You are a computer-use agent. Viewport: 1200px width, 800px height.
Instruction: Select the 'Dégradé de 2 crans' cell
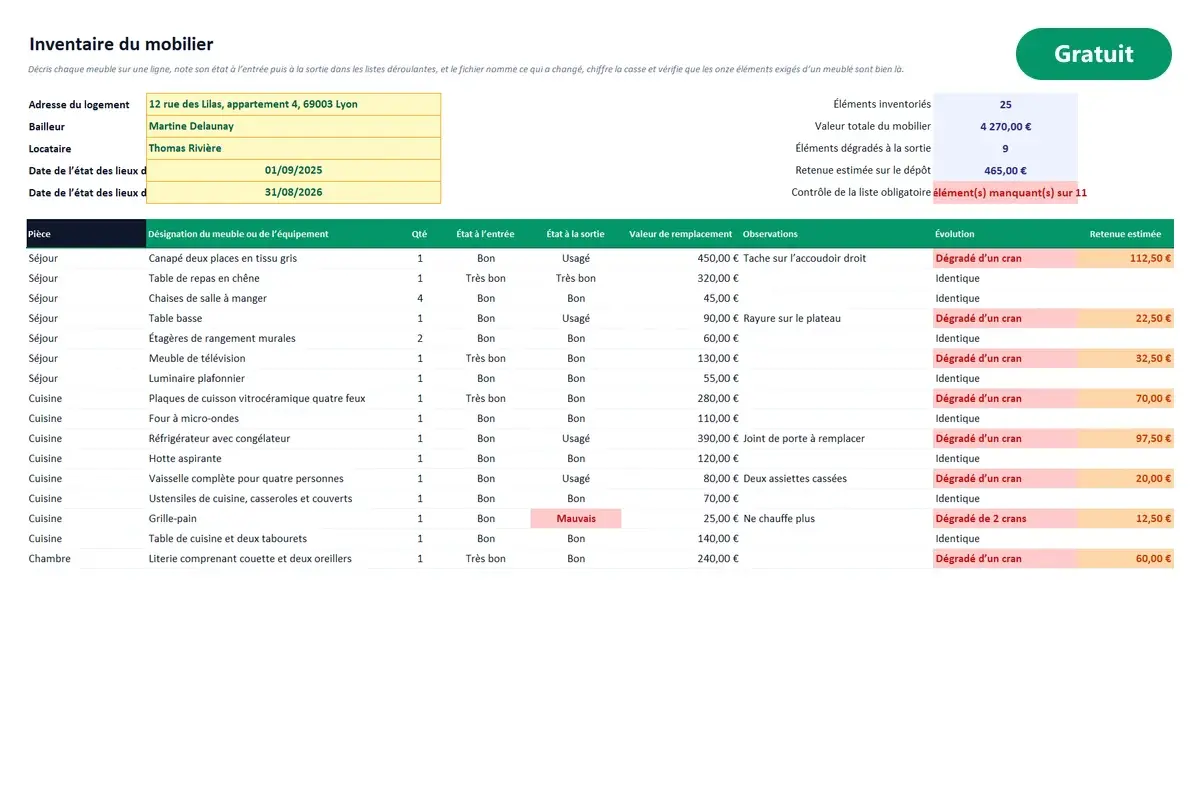point(1004,518)
